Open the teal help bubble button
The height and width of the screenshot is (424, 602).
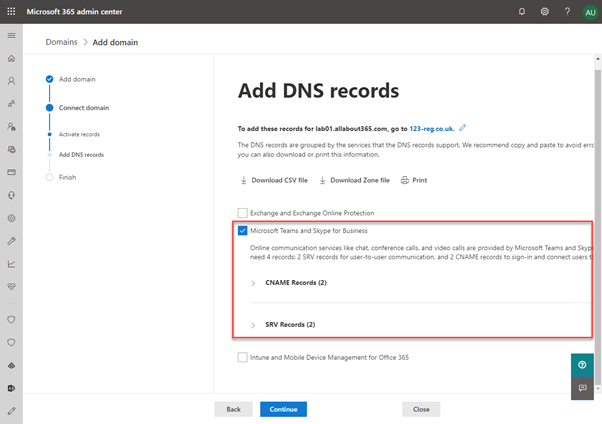point(582,365)
